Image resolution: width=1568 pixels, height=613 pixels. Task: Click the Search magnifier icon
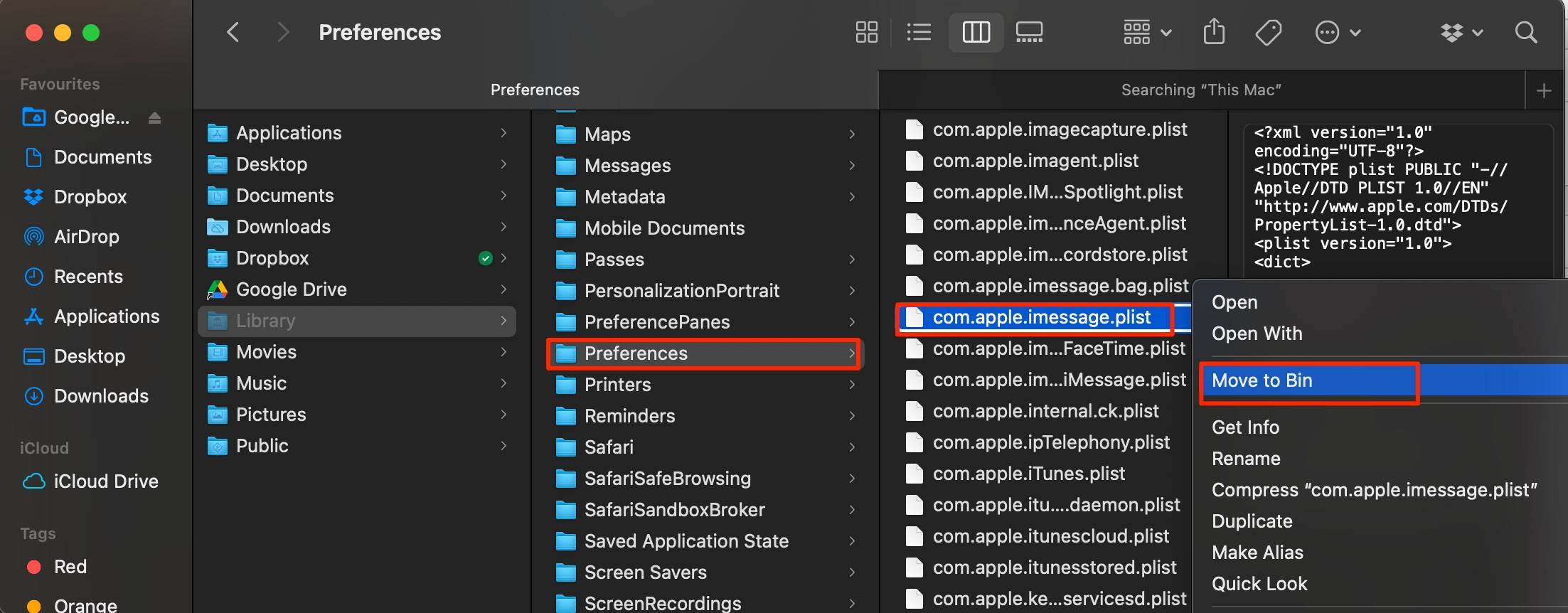coord(1525,32)
